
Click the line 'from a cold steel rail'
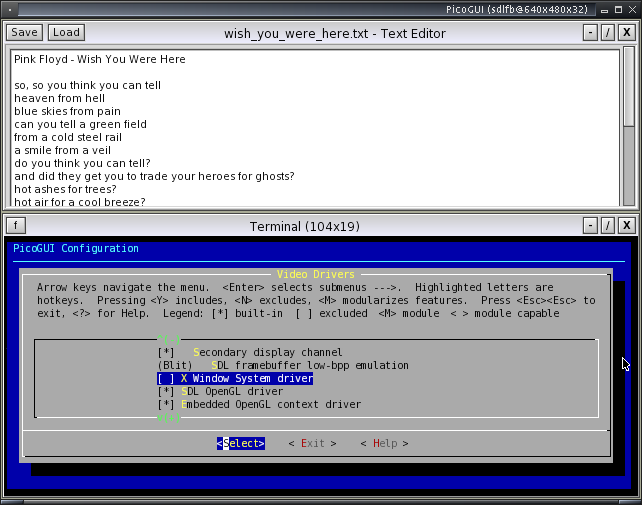coord(68,137)
